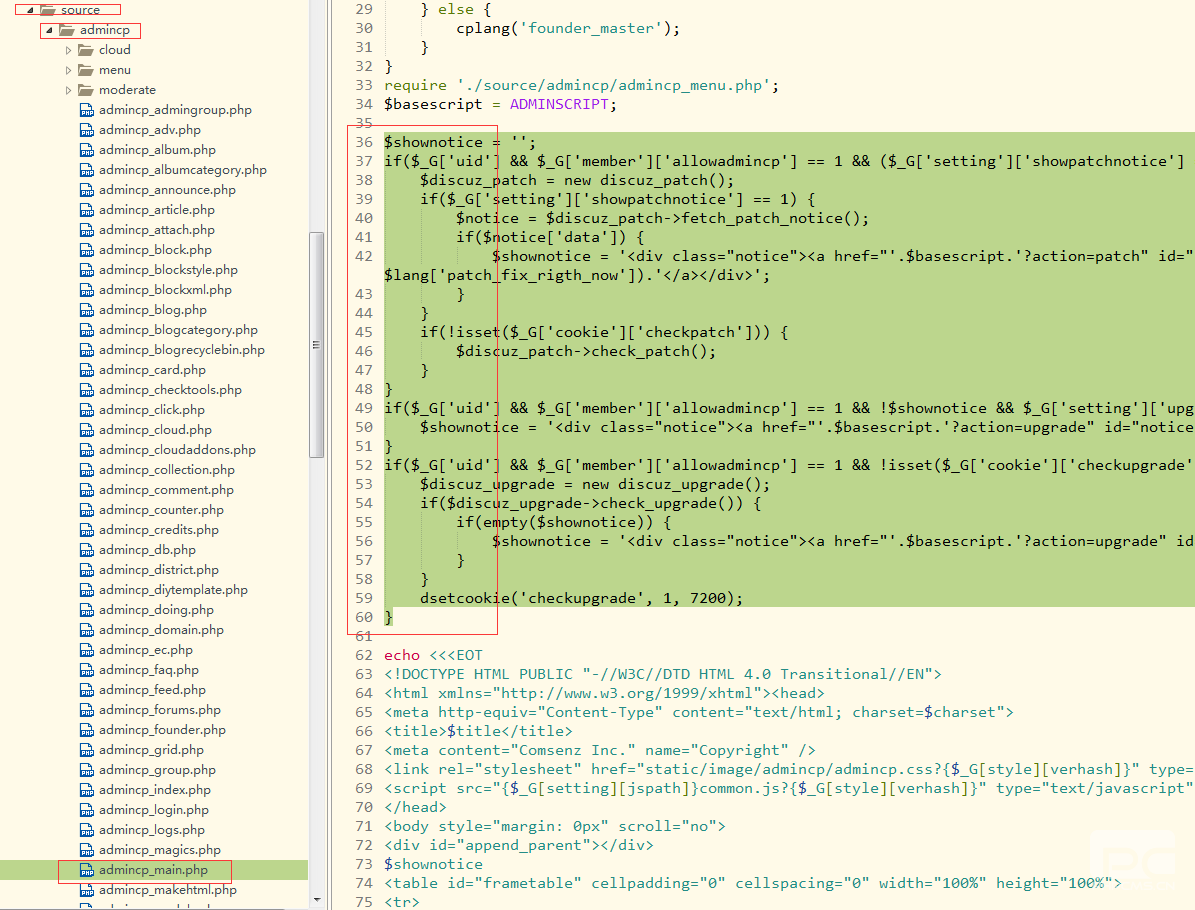The image size is (1195, 910).
Task: Open admincp_index.php in the file tree
Action: click(154, 790)
